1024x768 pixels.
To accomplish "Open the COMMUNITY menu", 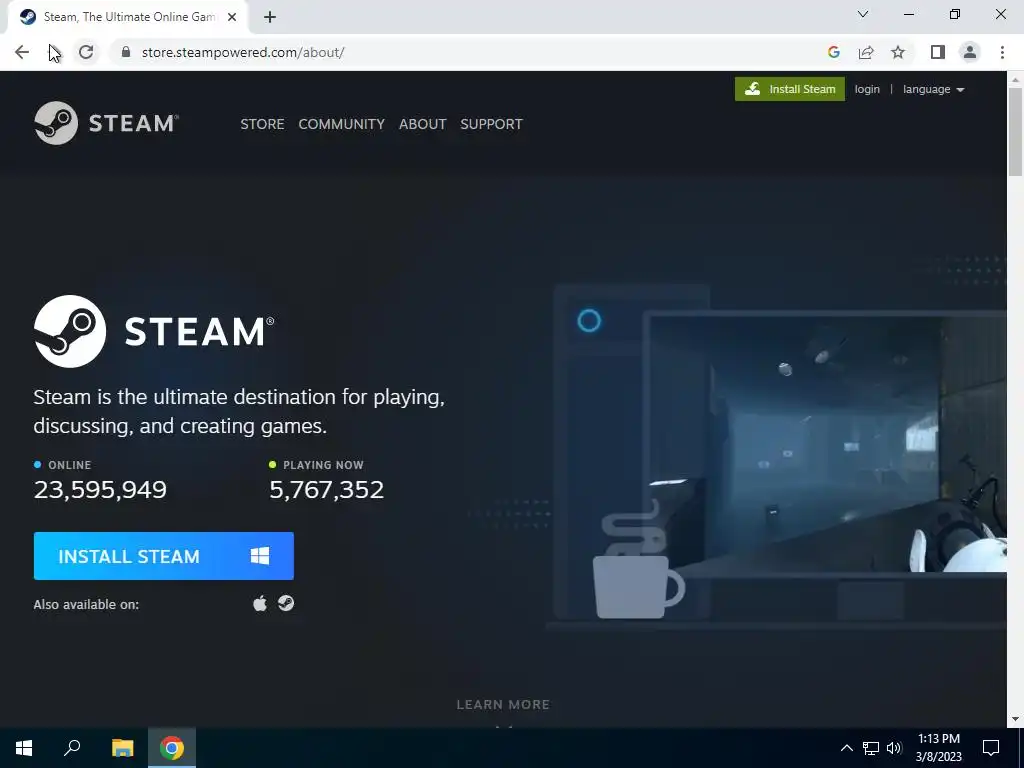I will coord(342,124).
